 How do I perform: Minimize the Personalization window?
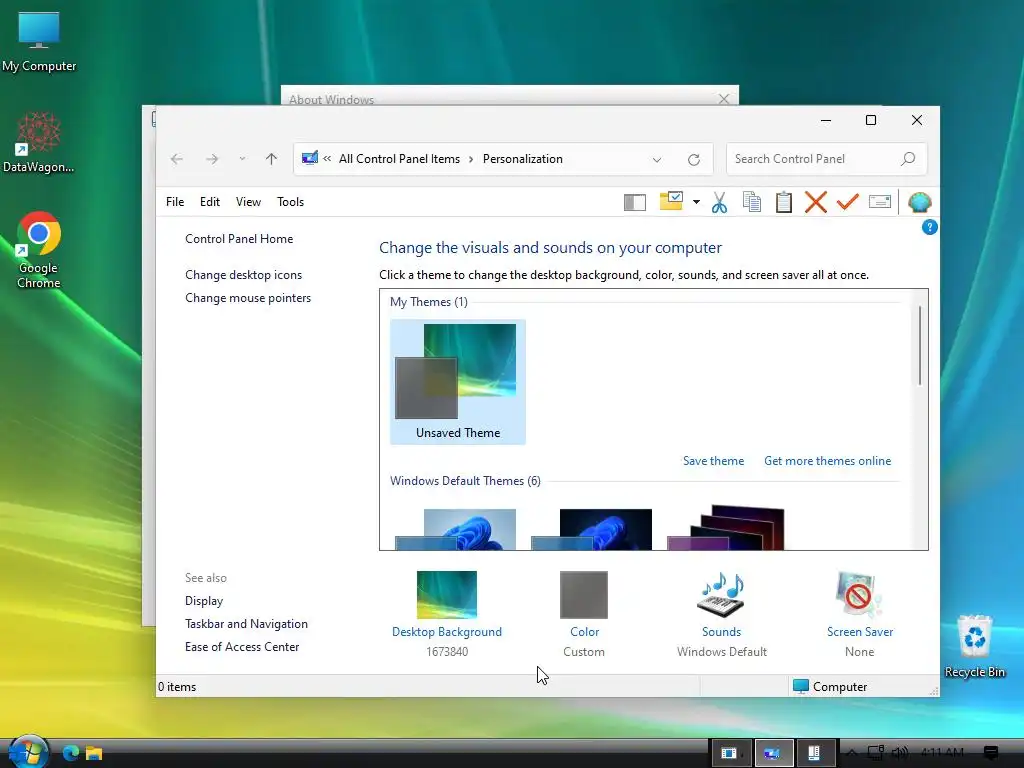pos(825,120)
